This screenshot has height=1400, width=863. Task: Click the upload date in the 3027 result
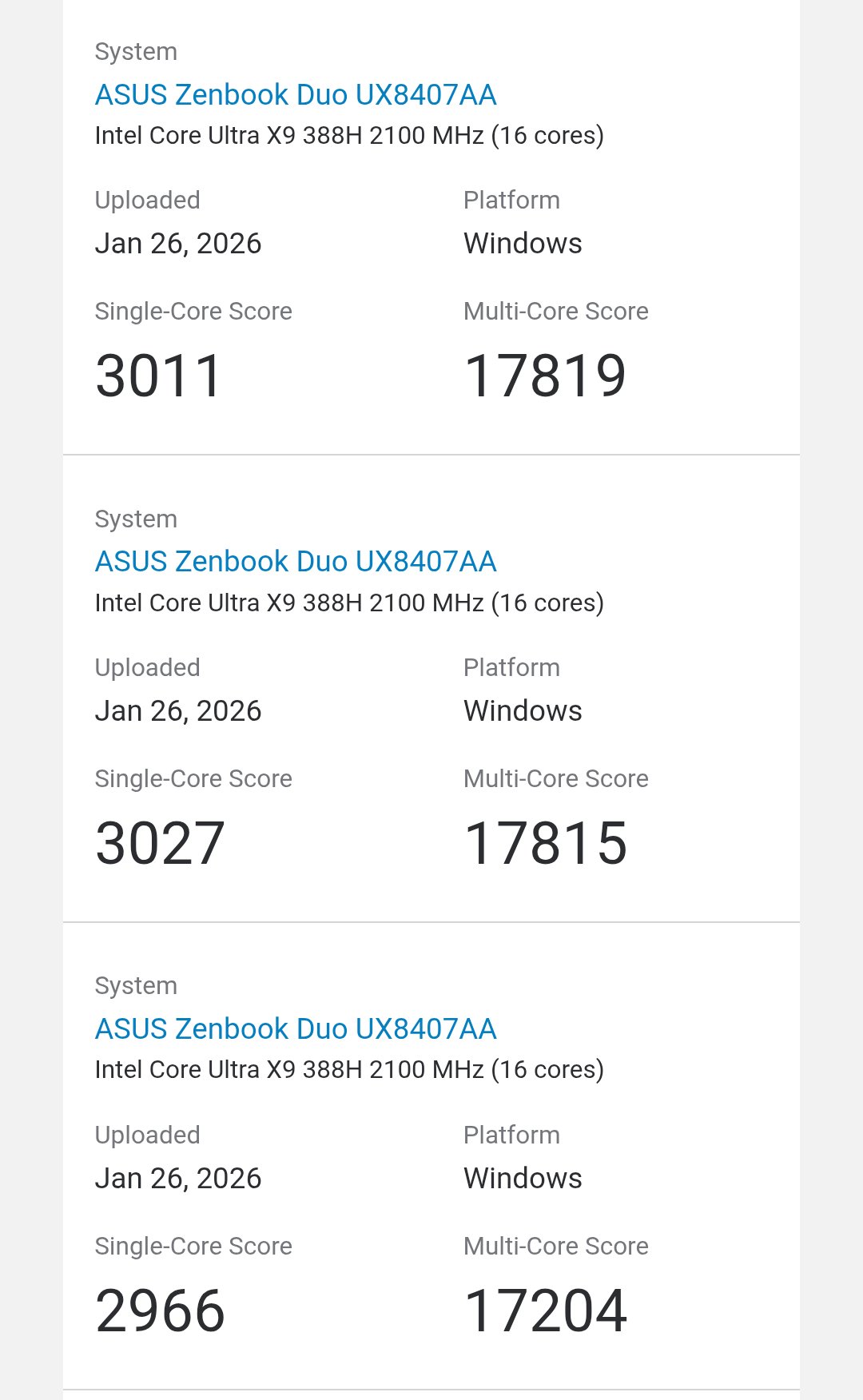178,711
